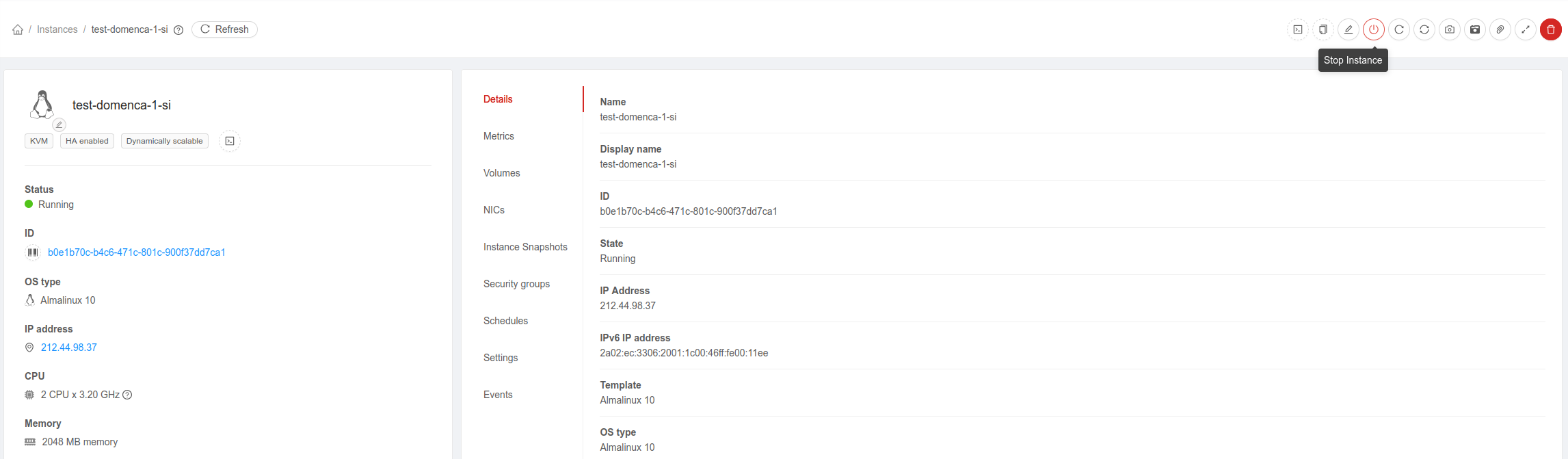
Task: Click the filled camera volume snapshot icon
Action: pos(1474,29)
